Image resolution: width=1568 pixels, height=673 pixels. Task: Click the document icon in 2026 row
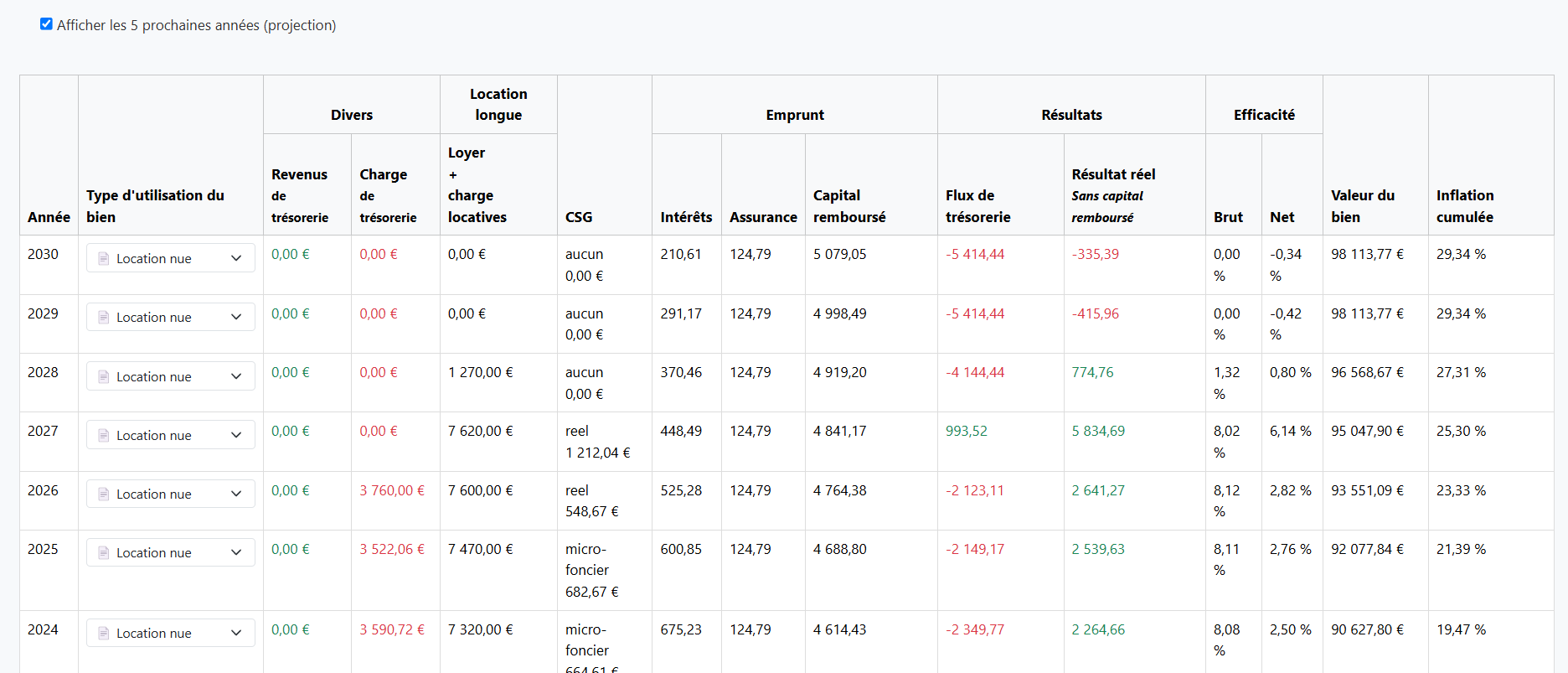pos(104,494)
